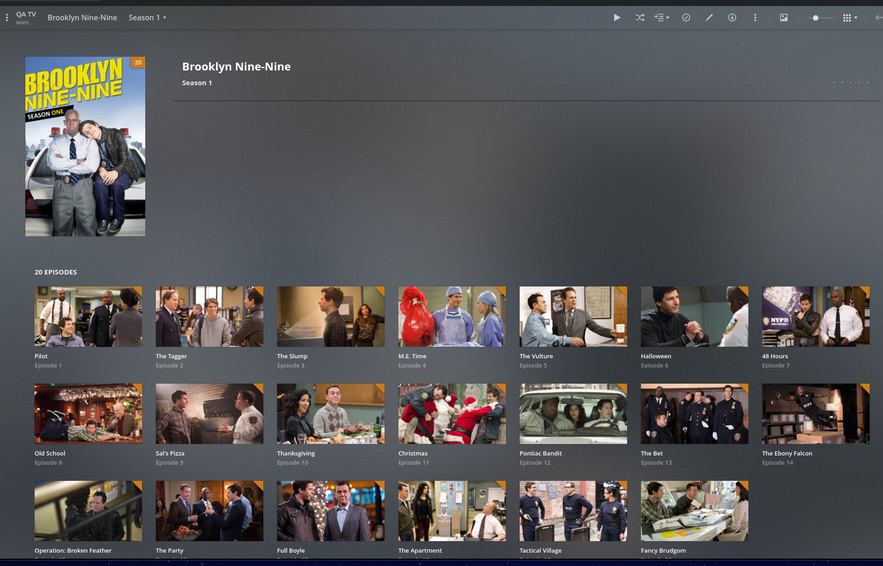Mark season as watched with checkmark icon
883x566 pixels.
[686, 17]
